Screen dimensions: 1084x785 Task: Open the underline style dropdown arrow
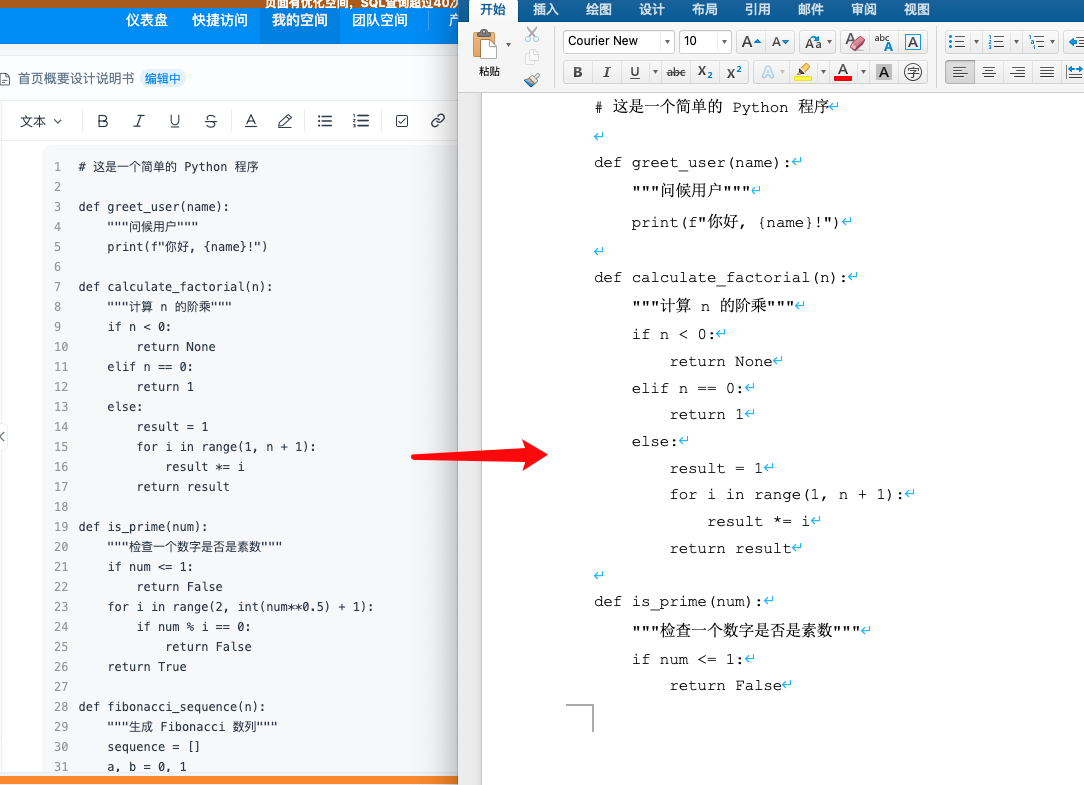click(x=655, y=72)
